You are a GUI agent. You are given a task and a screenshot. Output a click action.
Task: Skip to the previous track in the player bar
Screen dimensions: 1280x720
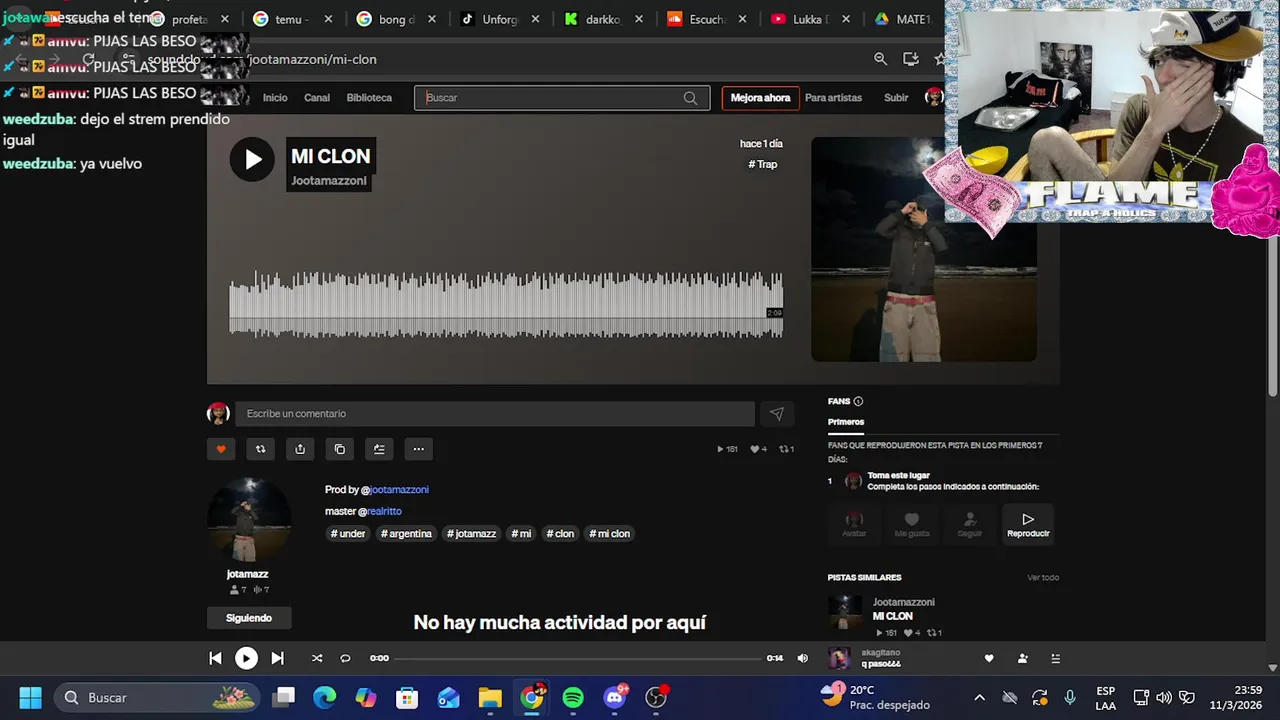pyautogui.click(x=215, y=658)
